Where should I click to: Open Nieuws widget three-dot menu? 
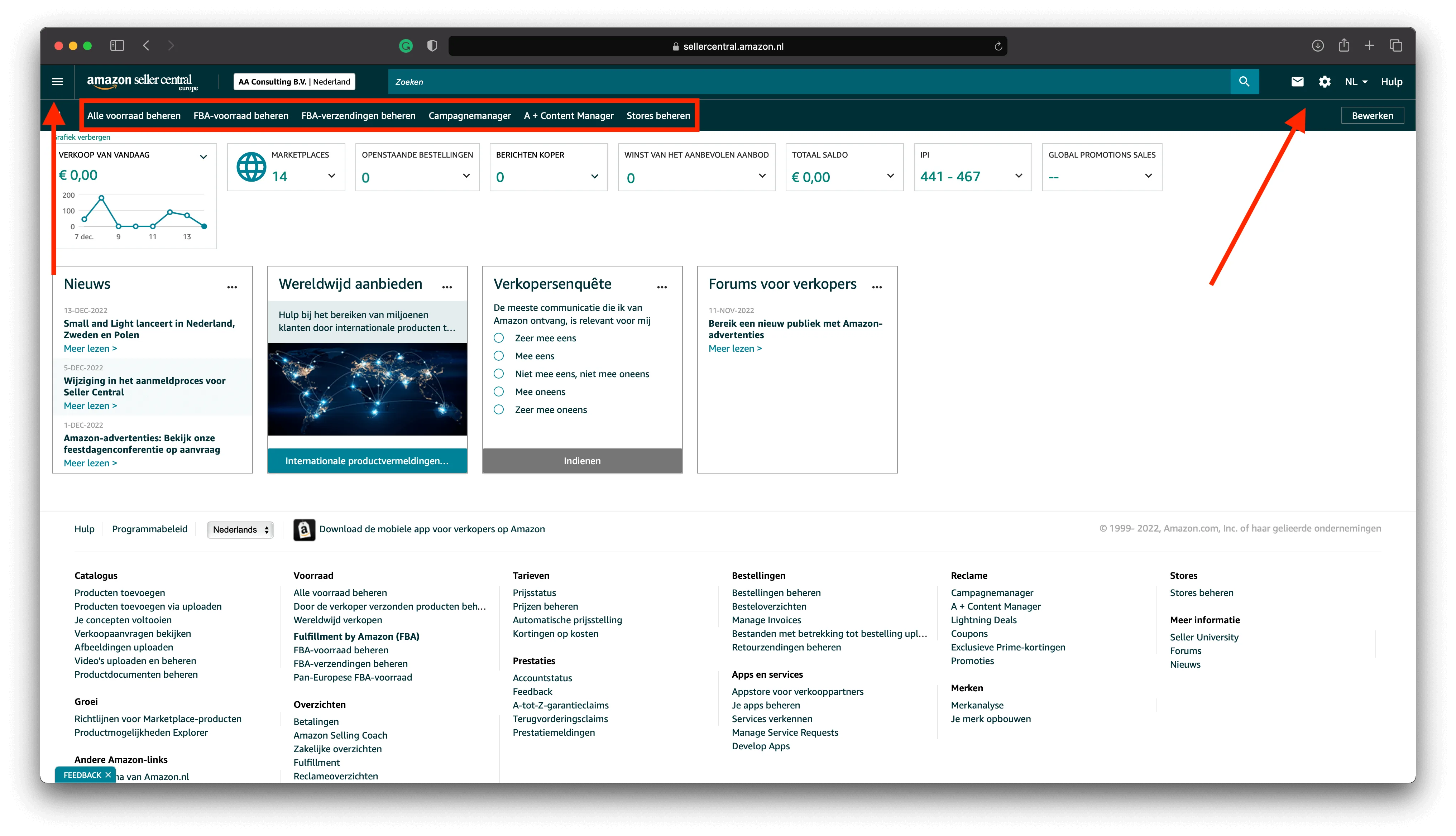point(232,287)
